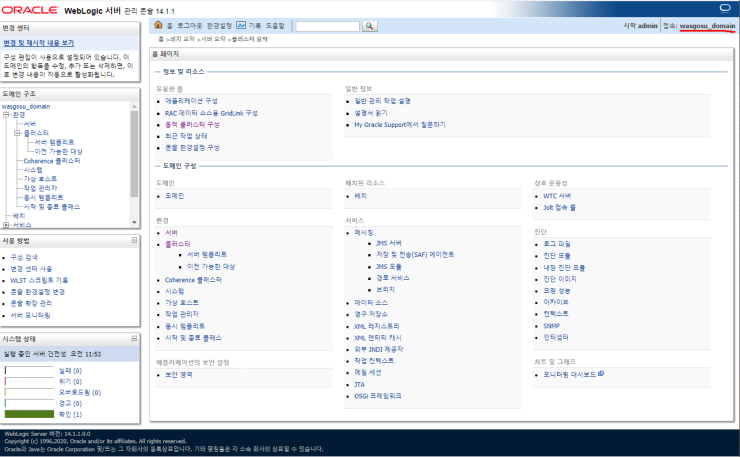Click 실패 (0) health status link
The image size is (740, 457).
click(70, 371)
